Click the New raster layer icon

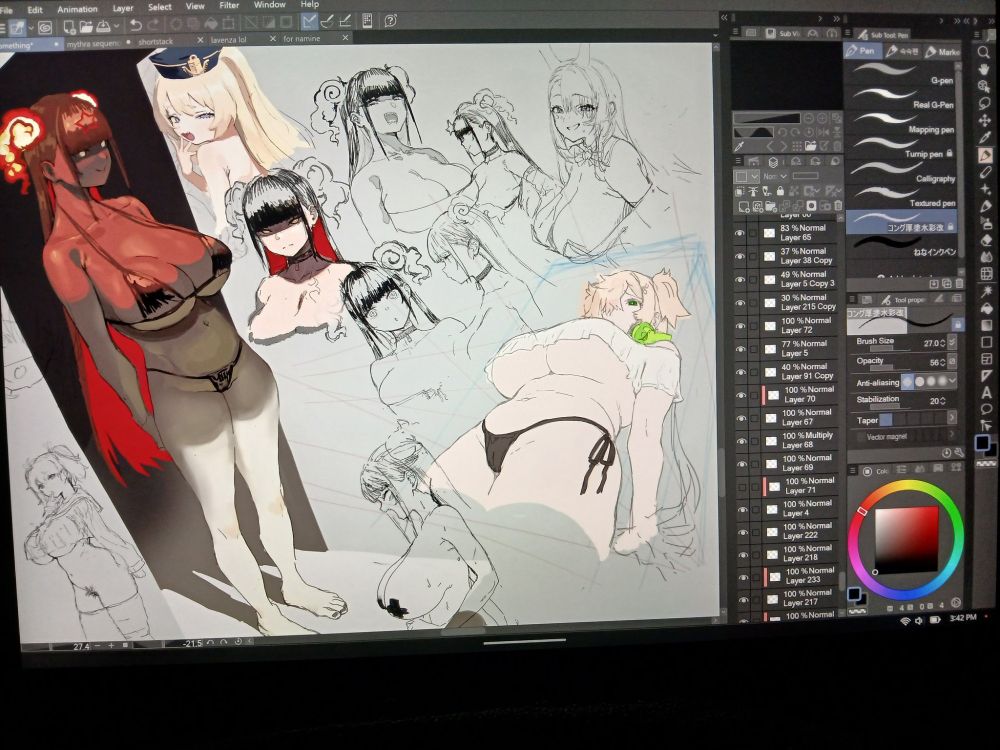pyautogui.click(x=743, y=206)
